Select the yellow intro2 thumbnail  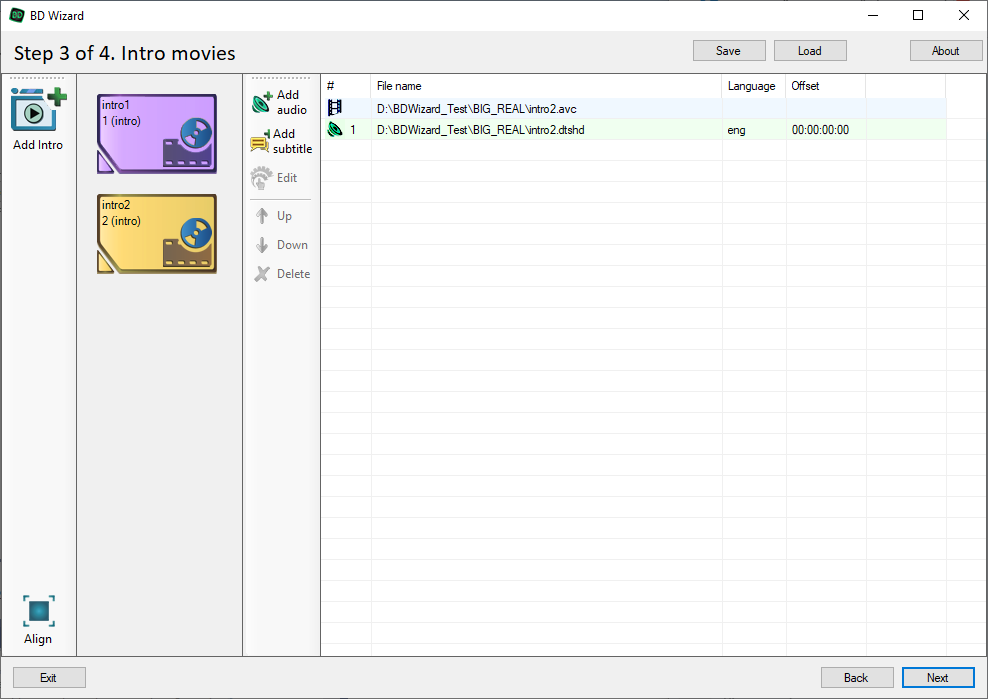[156, 234]
